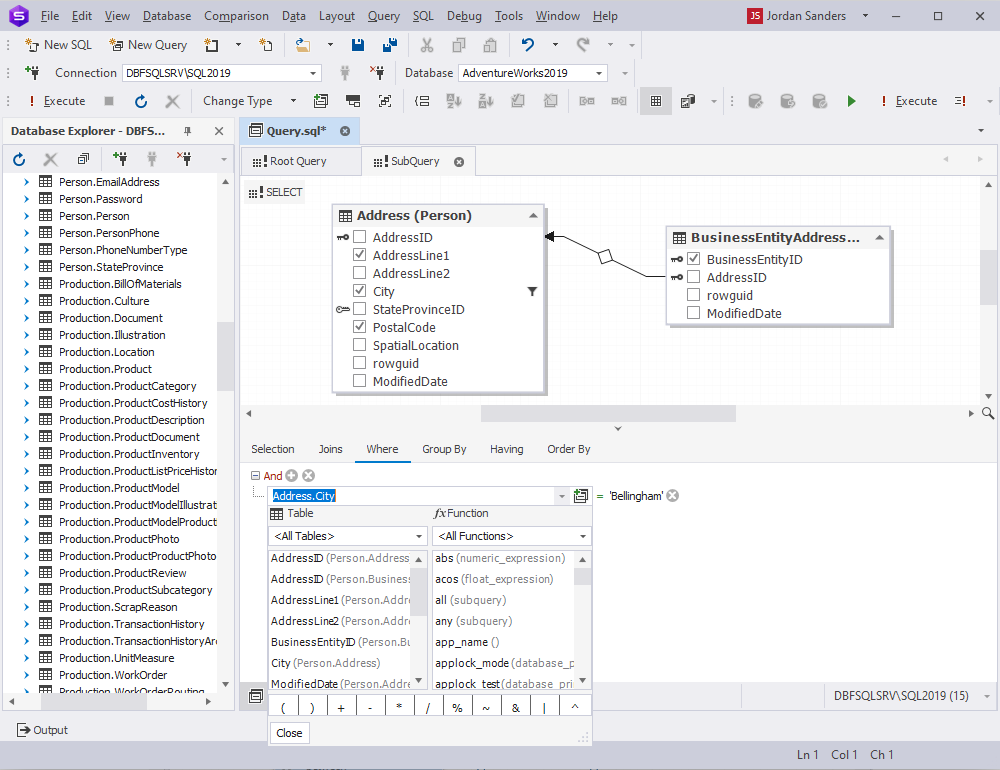Screen dimensions: 1000x770
Task: Click the Close button in expression popup
Action: tap(289, 733)
